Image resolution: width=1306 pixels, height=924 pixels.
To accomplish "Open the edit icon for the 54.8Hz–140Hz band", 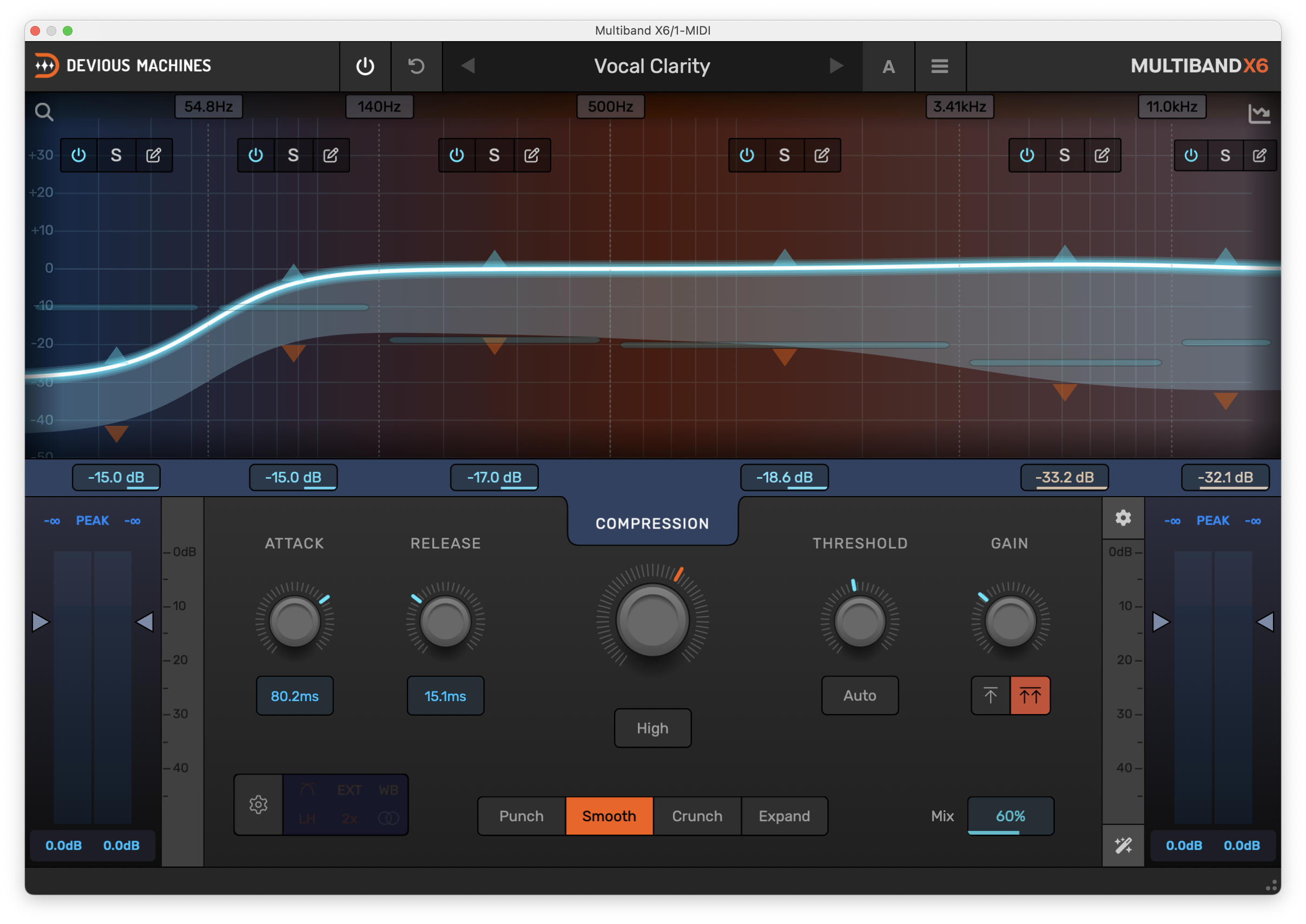I will pos(331,155).
